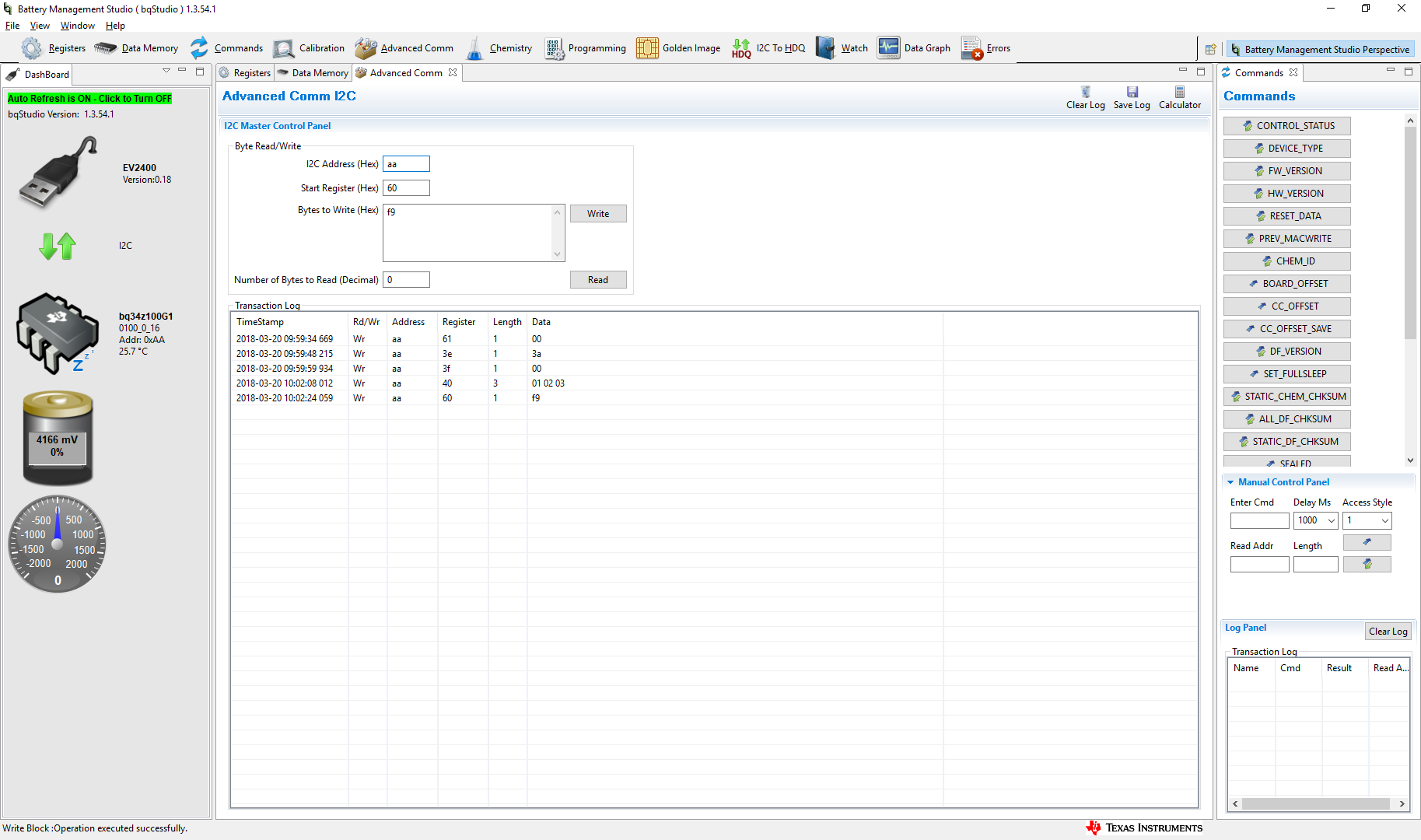Click the Read button

coord(598,280)
